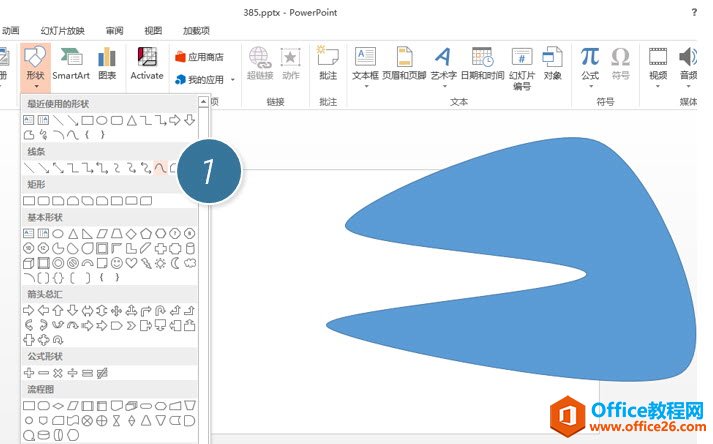
Task: Pick the double-arrow line in 线条 section
Action: click(58, 168)
